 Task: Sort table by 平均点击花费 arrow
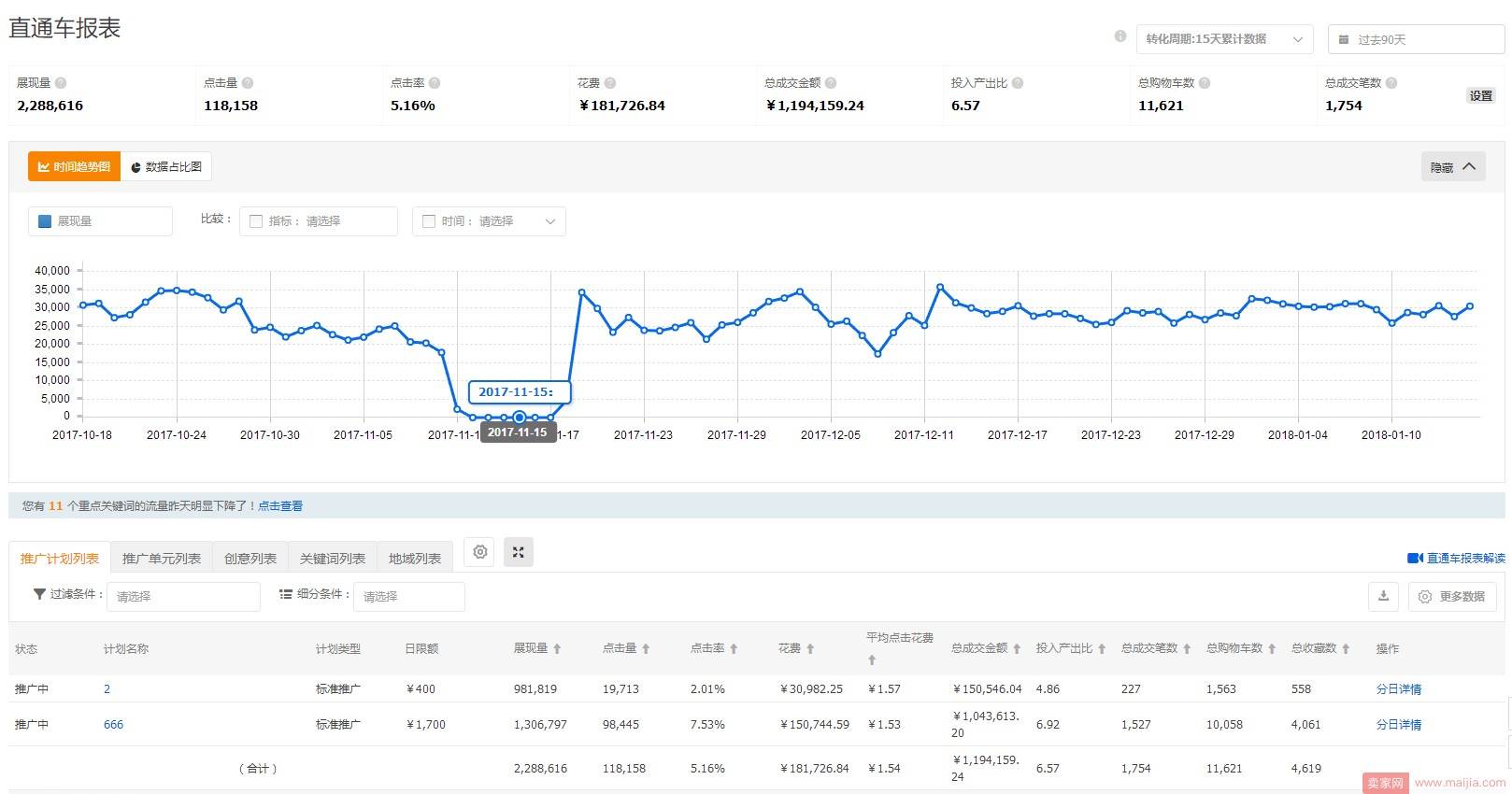[872, 659]
